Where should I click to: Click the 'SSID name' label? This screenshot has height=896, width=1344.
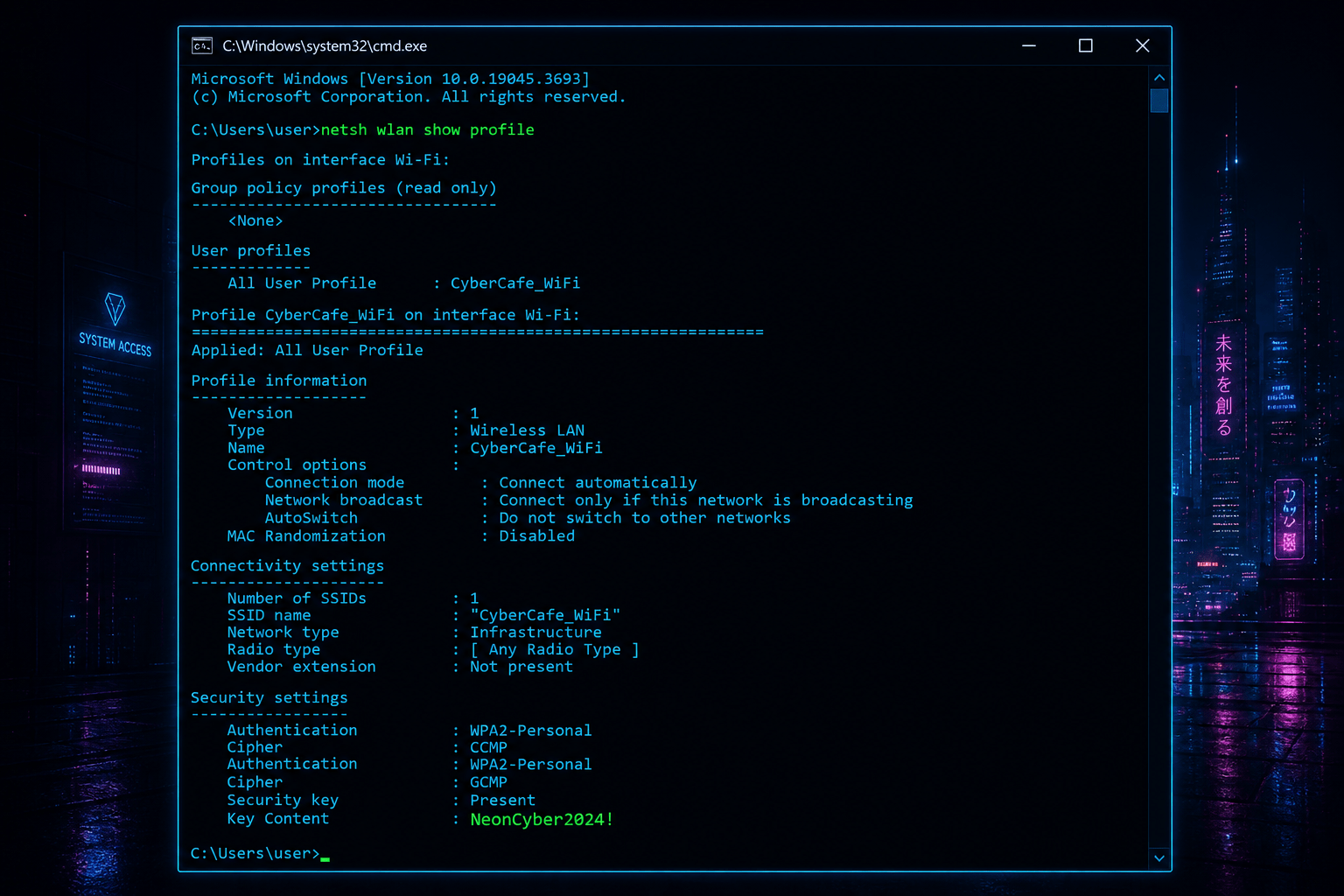click(x=269, y=615)
